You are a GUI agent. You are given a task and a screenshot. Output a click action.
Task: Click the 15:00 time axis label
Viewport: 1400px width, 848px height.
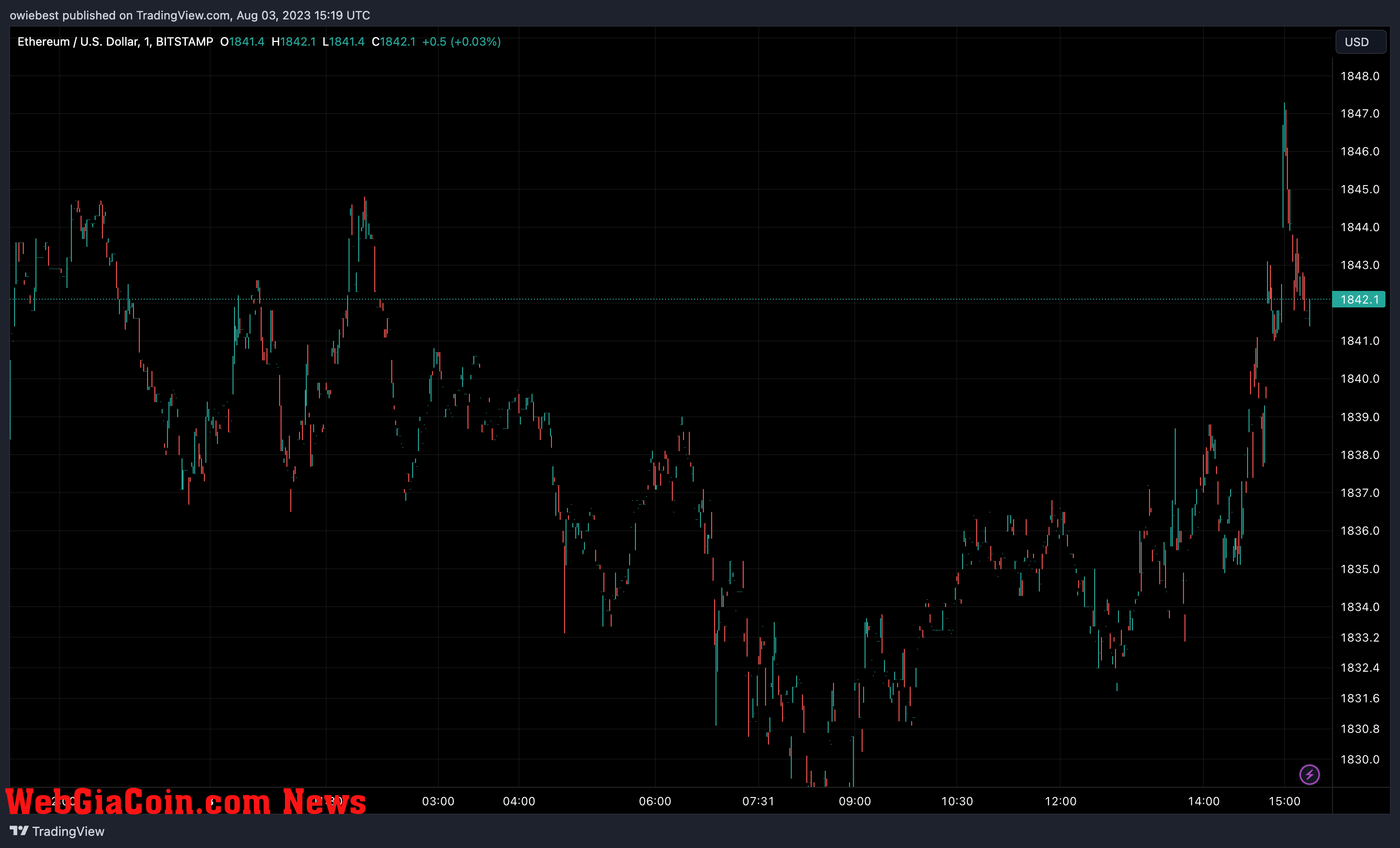coord(1284,801)
